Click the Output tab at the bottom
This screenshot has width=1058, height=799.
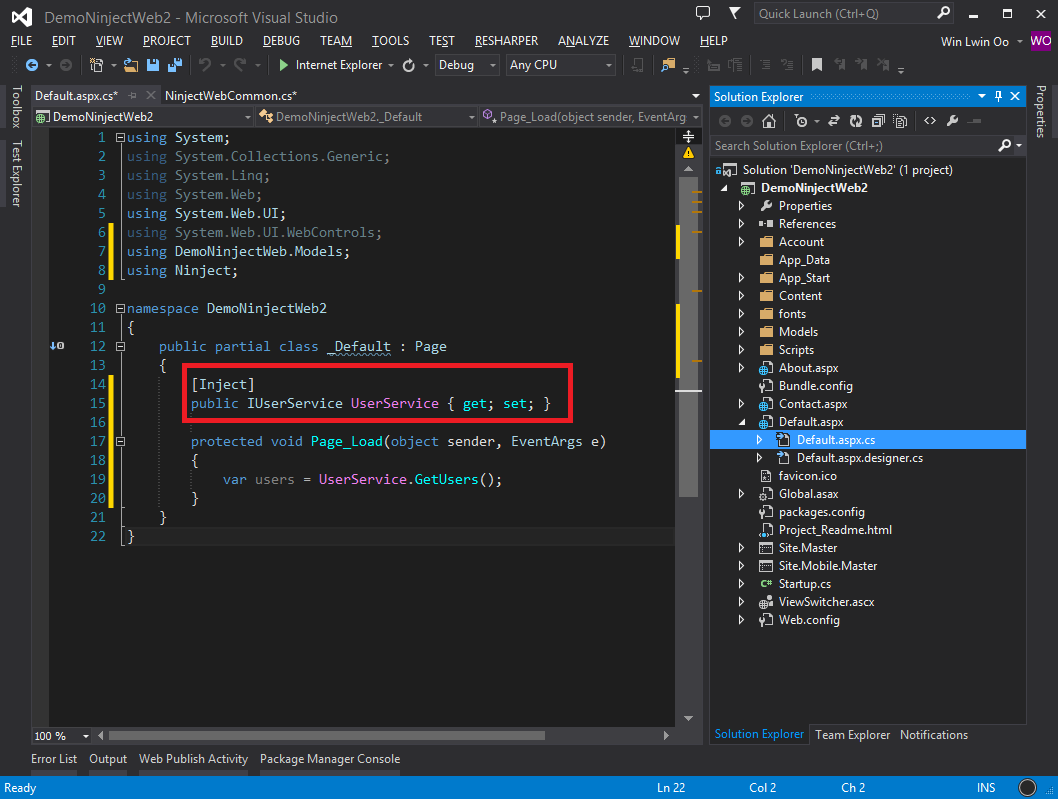coord(108,759)
